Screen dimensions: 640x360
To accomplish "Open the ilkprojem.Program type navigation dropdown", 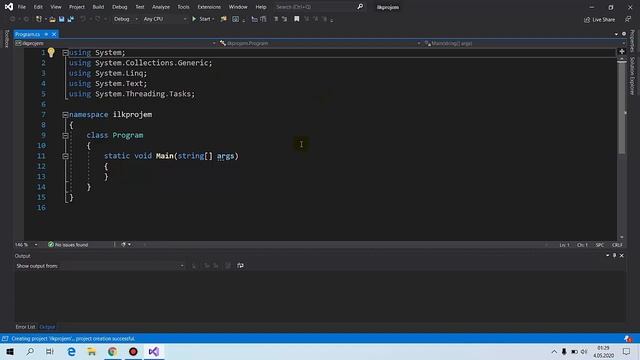I will (x=320, y=43).
